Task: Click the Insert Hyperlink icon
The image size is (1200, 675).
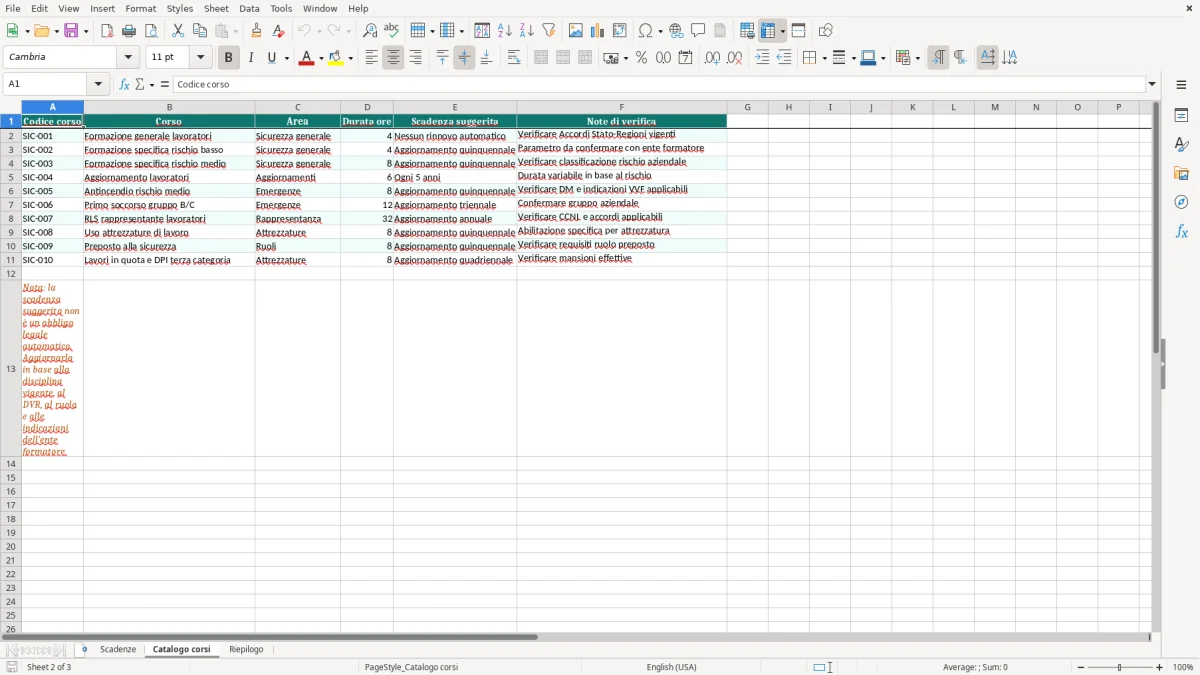Action: tap(676, 31)
